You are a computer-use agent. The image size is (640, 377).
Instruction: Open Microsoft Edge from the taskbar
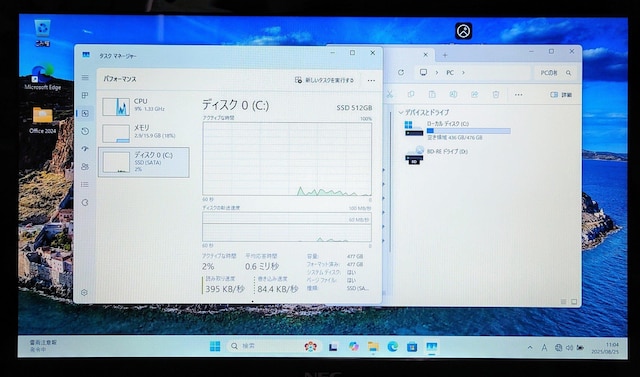coord(393,347)
